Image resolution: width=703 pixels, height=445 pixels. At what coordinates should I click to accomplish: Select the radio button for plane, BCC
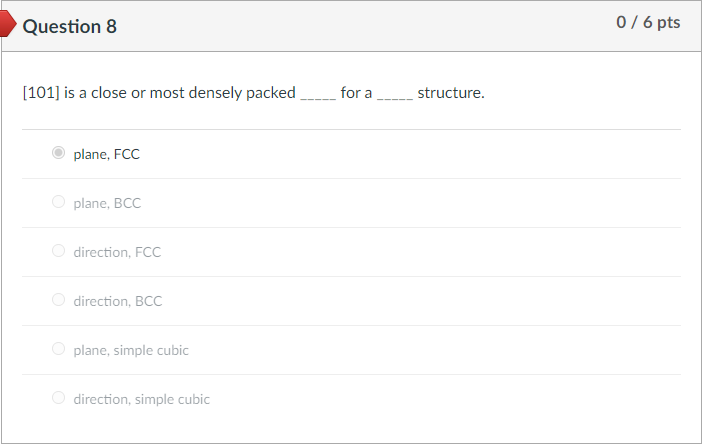pos(59,203)
